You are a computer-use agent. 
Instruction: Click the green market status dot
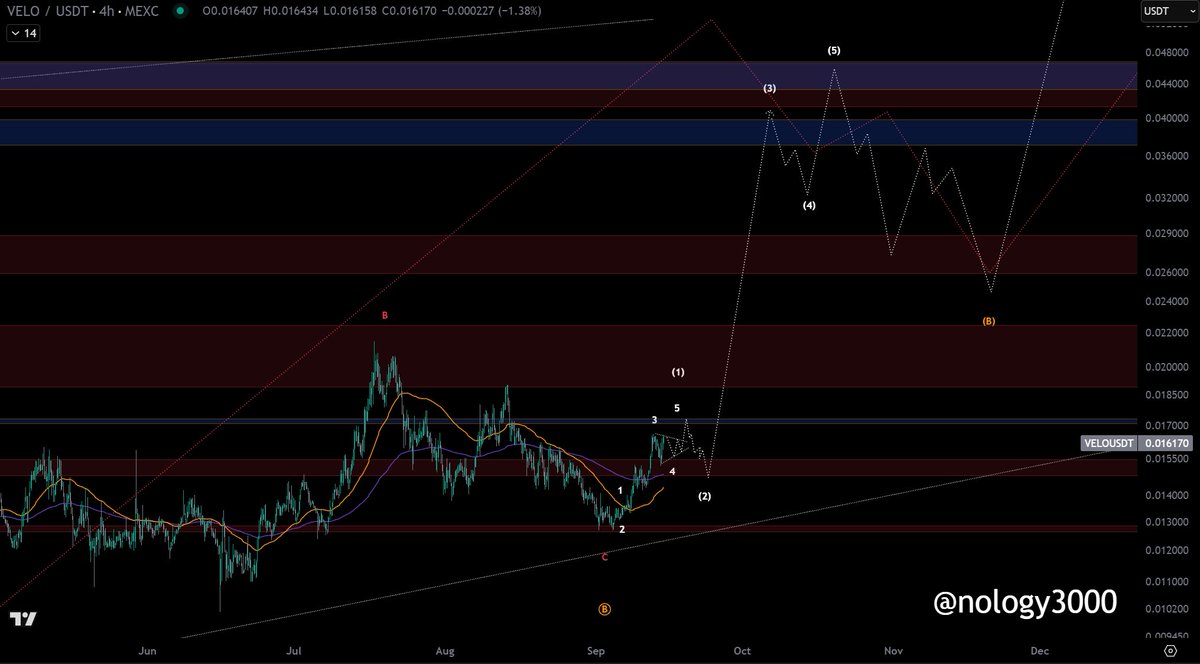(180, 12)
